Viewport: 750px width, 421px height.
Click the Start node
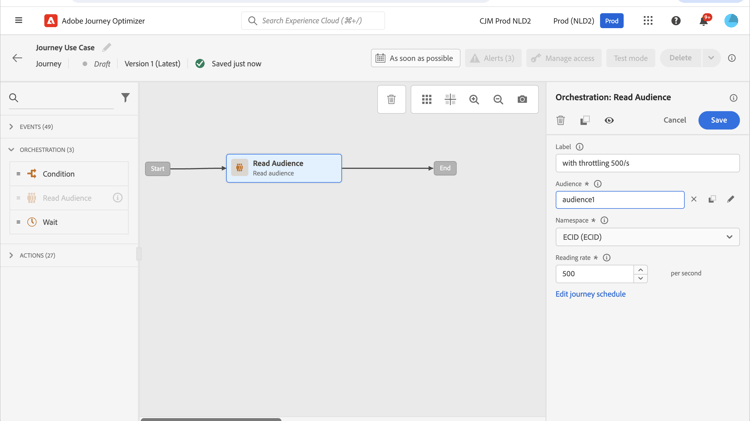tap(157, 168)
